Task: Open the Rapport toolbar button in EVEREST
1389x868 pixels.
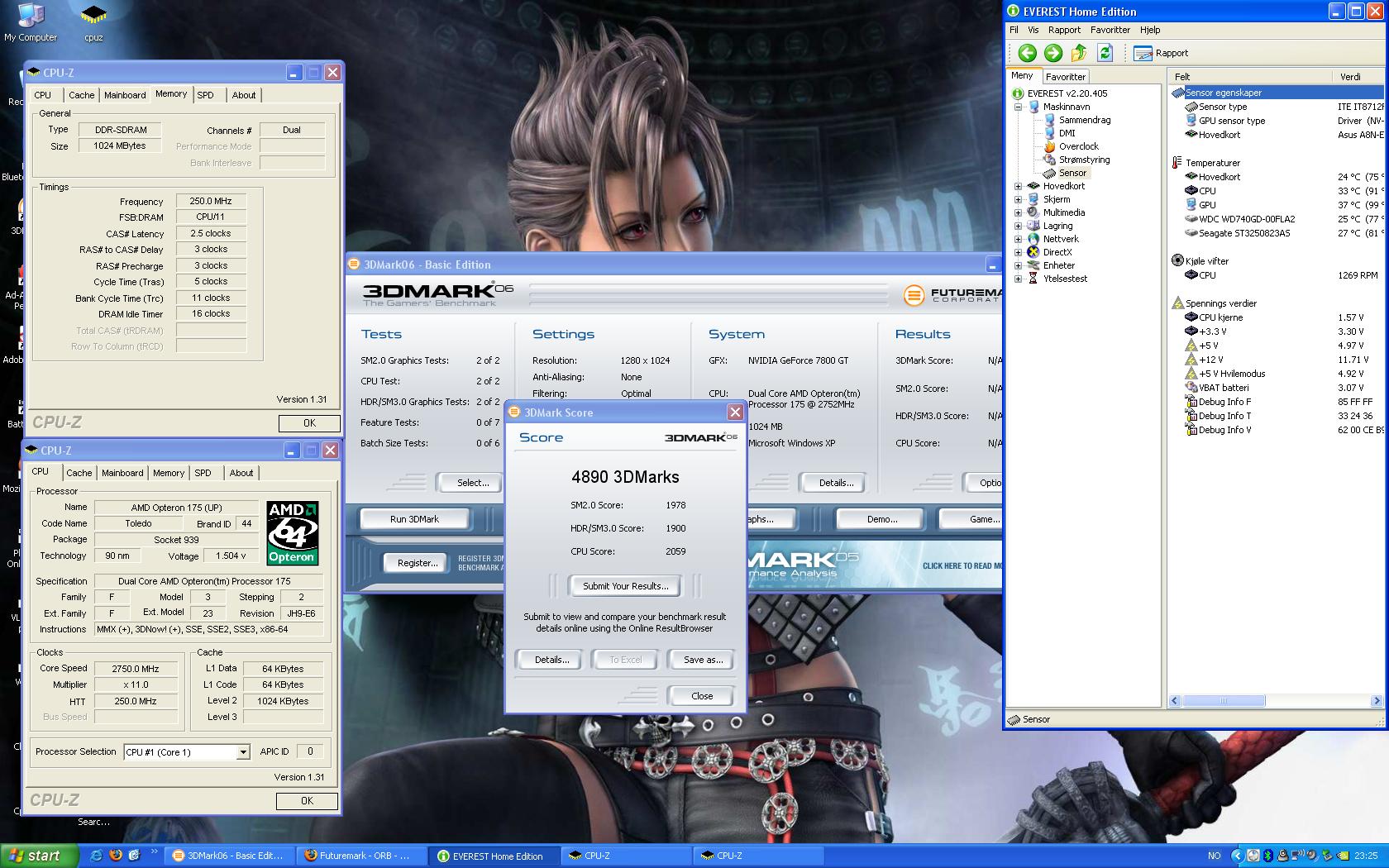Action: (1161, 53)
